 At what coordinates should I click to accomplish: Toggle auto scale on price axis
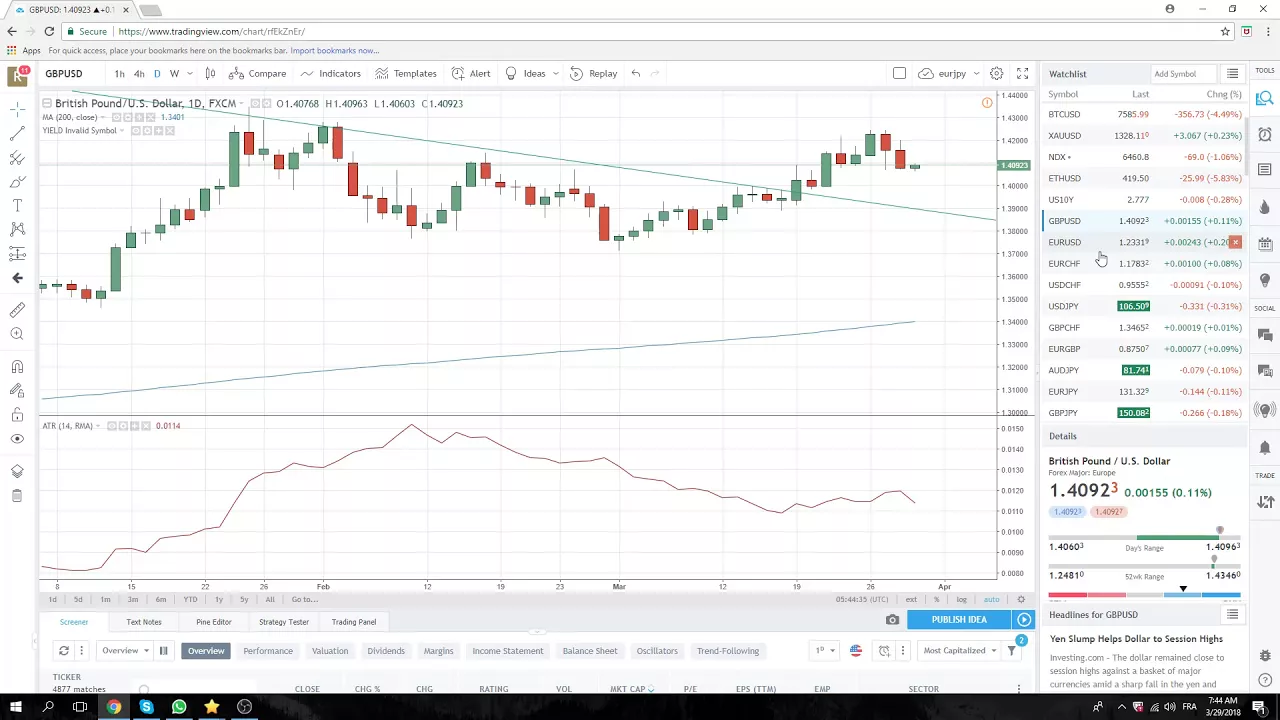click(x=991, y=599)
